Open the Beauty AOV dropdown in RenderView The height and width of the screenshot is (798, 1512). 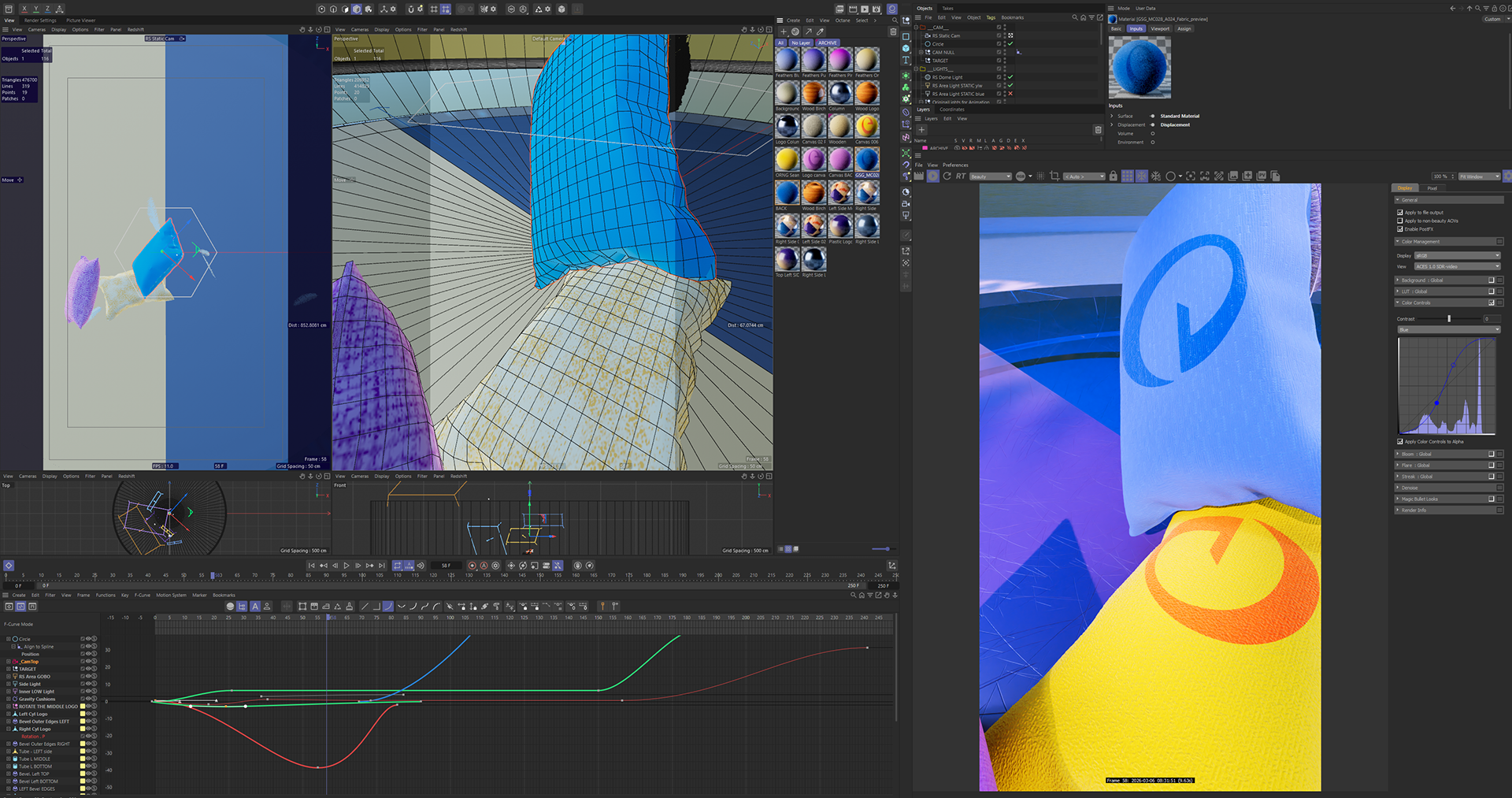pyautogui.click(x=990, y=176)
